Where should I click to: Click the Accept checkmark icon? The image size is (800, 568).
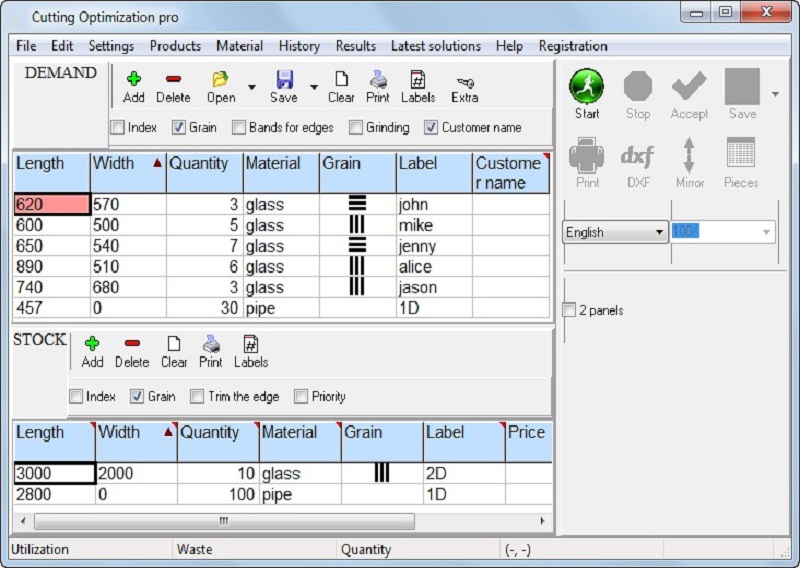[689, 86]
